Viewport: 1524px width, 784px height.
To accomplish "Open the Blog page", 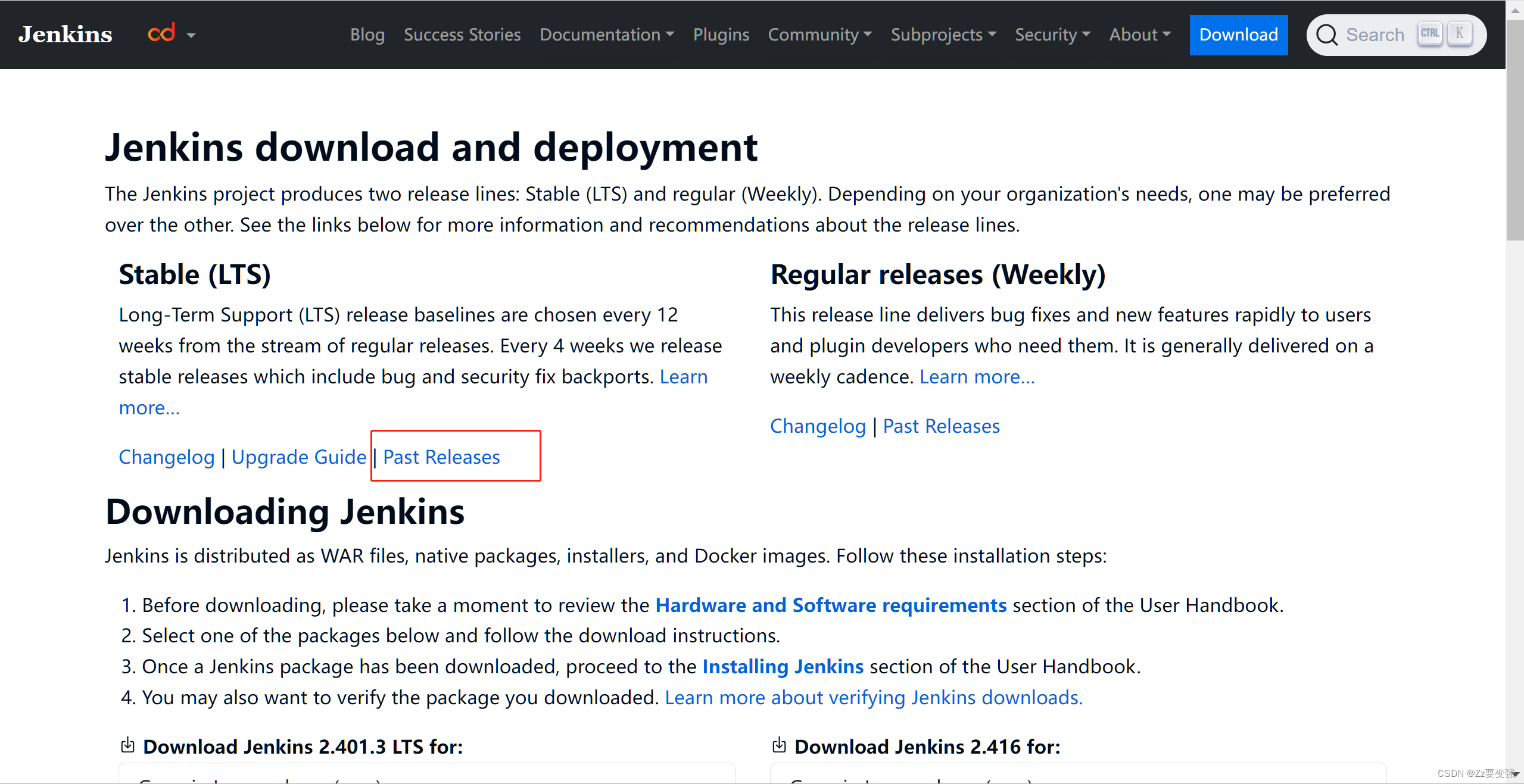I will click(x=367, y=35).
